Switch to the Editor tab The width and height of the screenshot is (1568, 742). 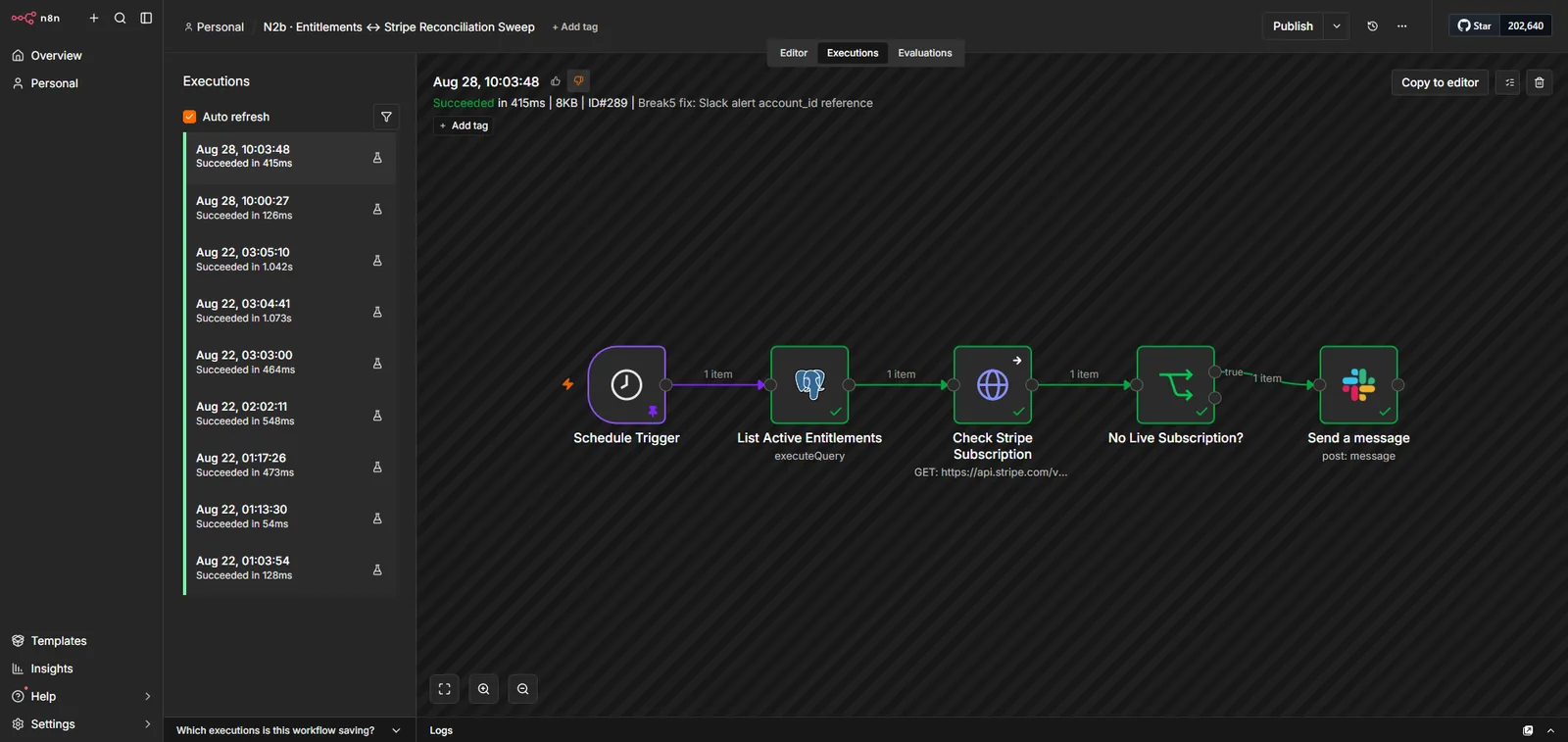(794, 53)
